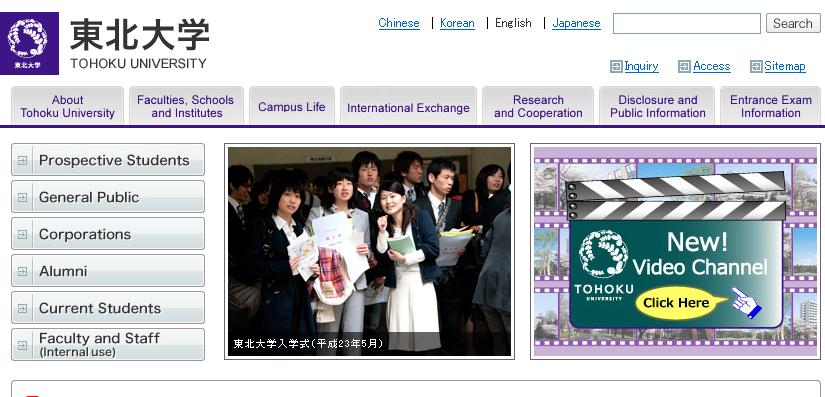
Task: Click the arrow icon on Alumni
Action: point(23,271)
